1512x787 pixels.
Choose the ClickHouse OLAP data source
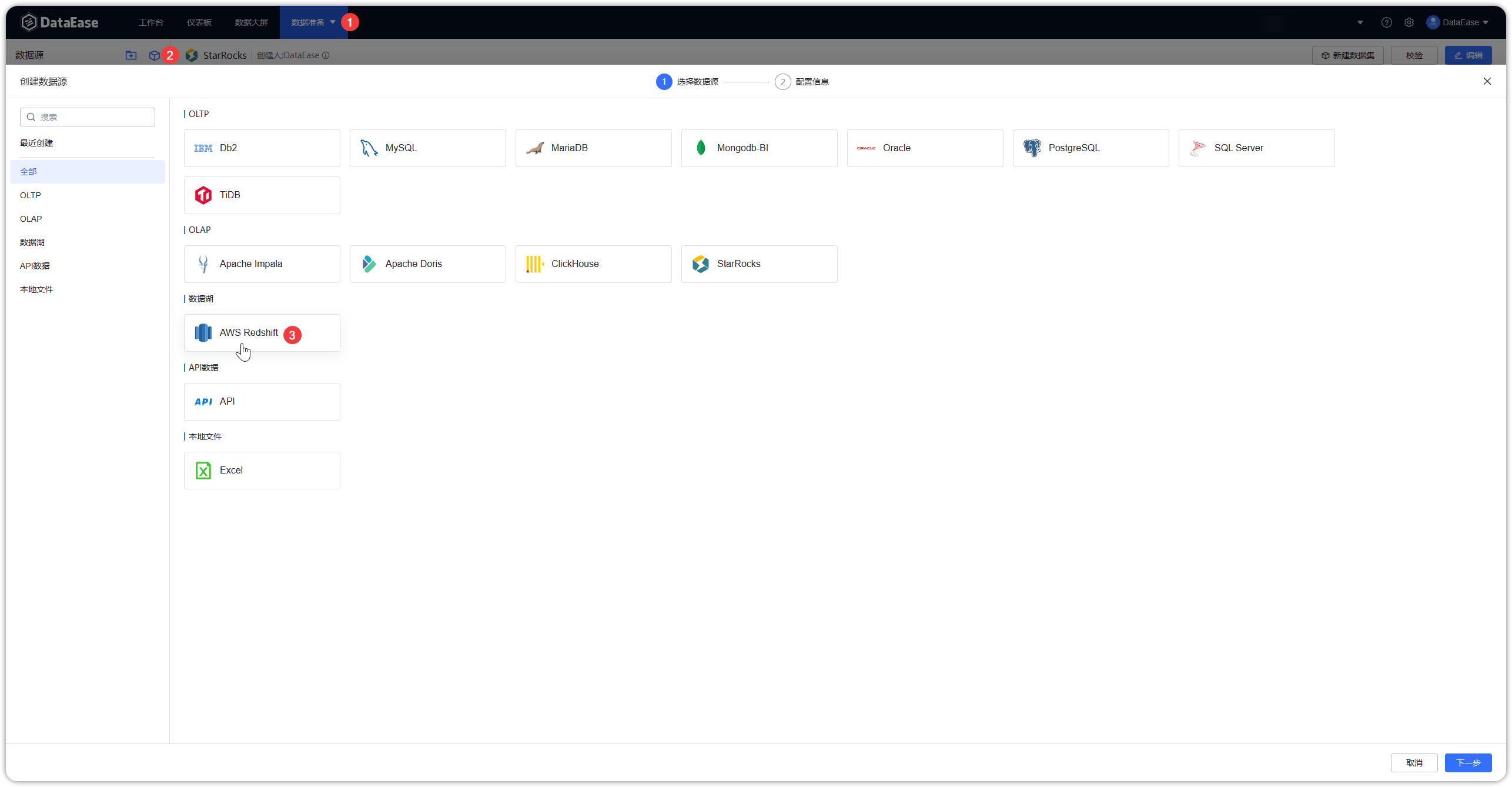click(x=593, y=264)
